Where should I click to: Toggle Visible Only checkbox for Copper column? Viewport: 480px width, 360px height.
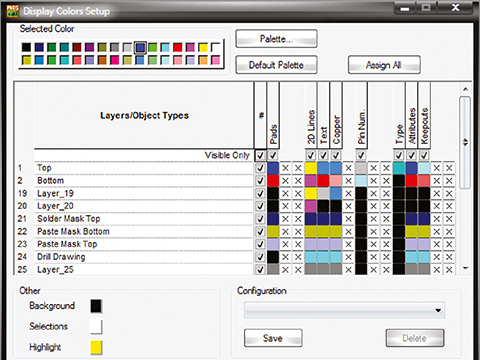click(x=336, y=155)
